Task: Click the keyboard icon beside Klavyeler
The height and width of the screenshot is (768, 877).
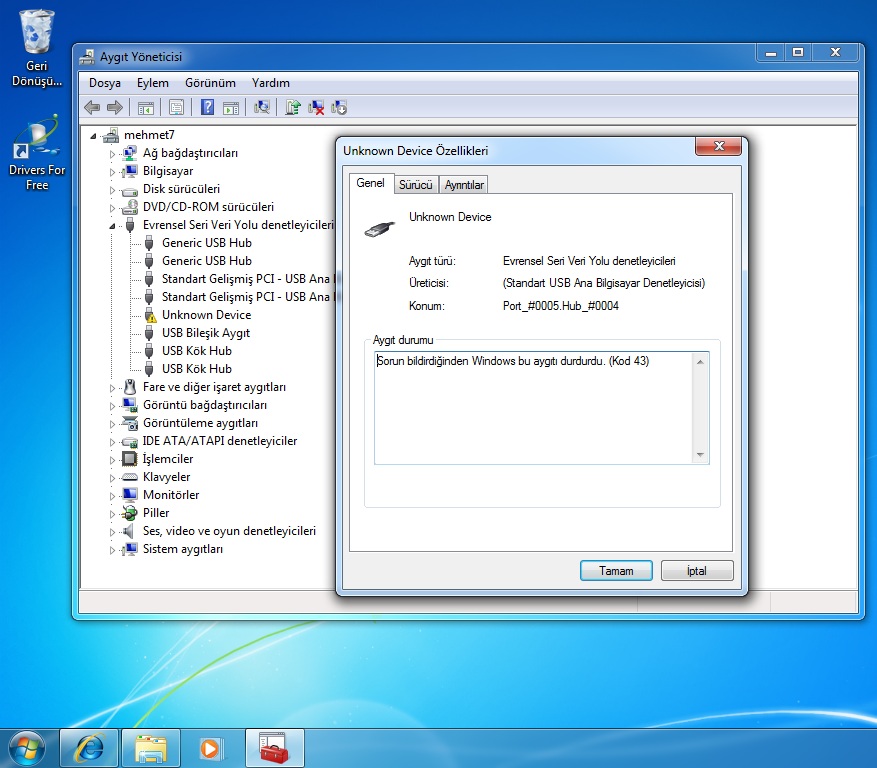Action: click(130, 477)
